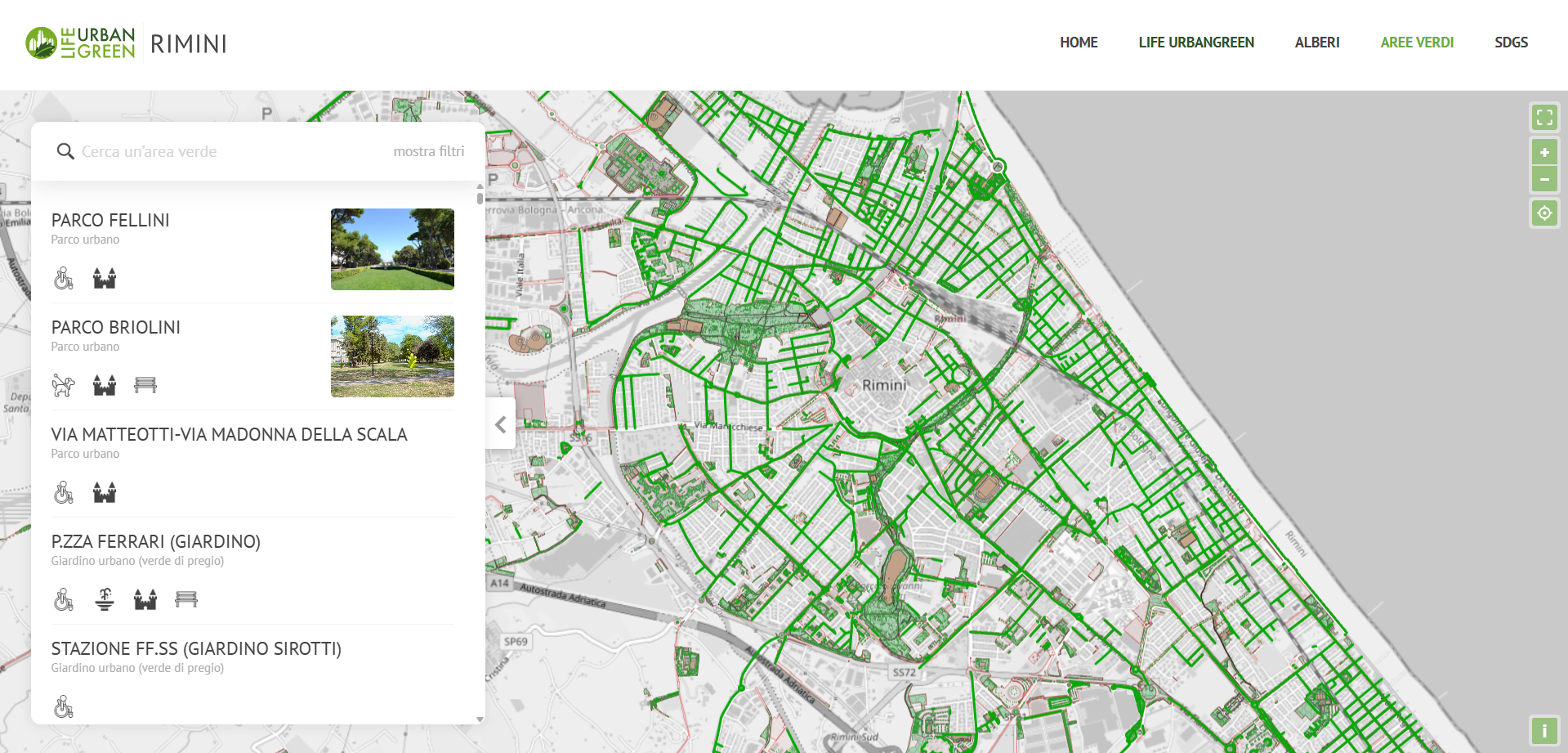Show filters with 'mostra filtri'
The height and width of the screenshot is (753, 1568).
[x=428, y=151]
